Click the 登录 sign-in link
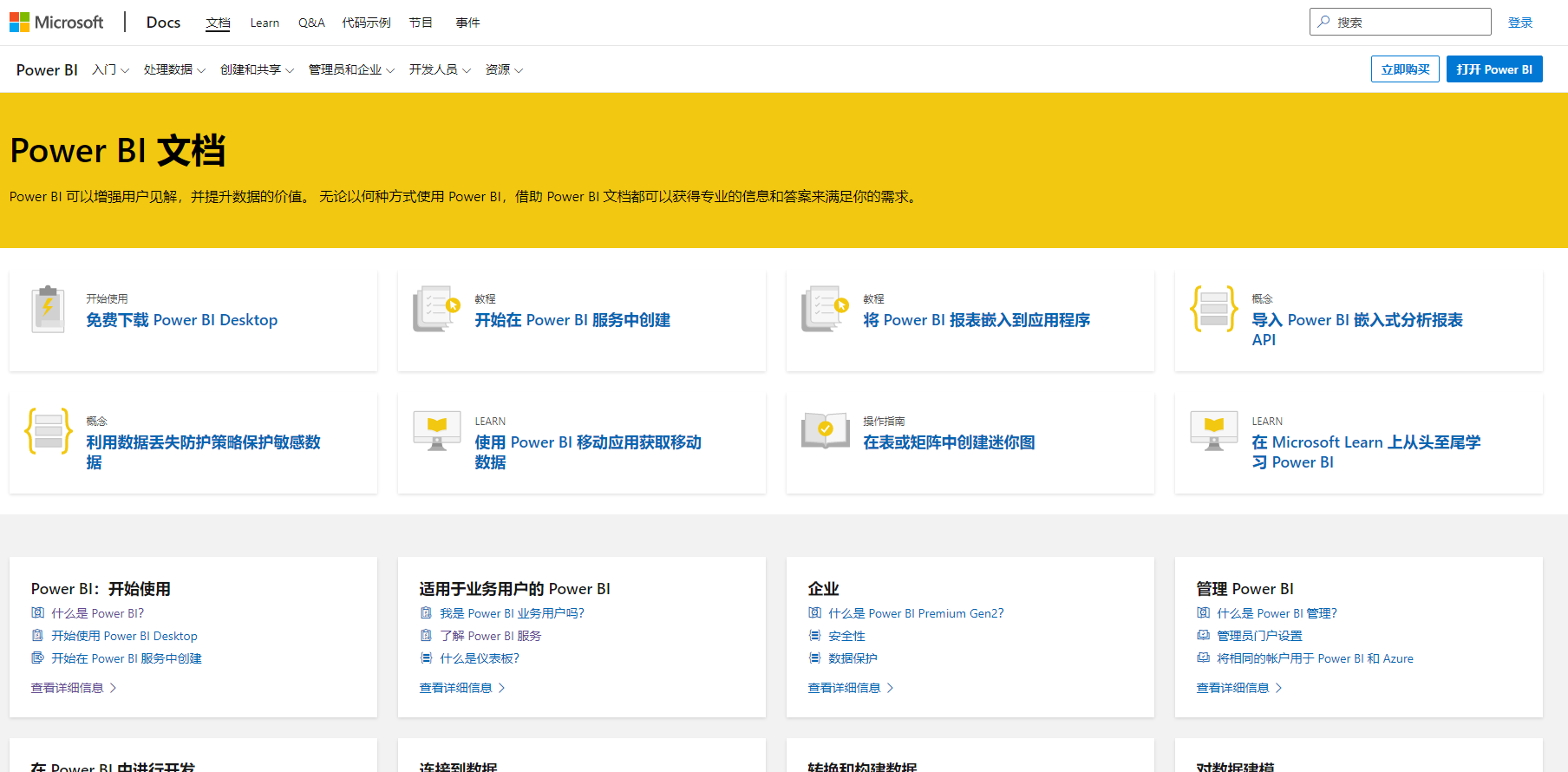This screenshot has height=772, width=1568. point(1520,23)
